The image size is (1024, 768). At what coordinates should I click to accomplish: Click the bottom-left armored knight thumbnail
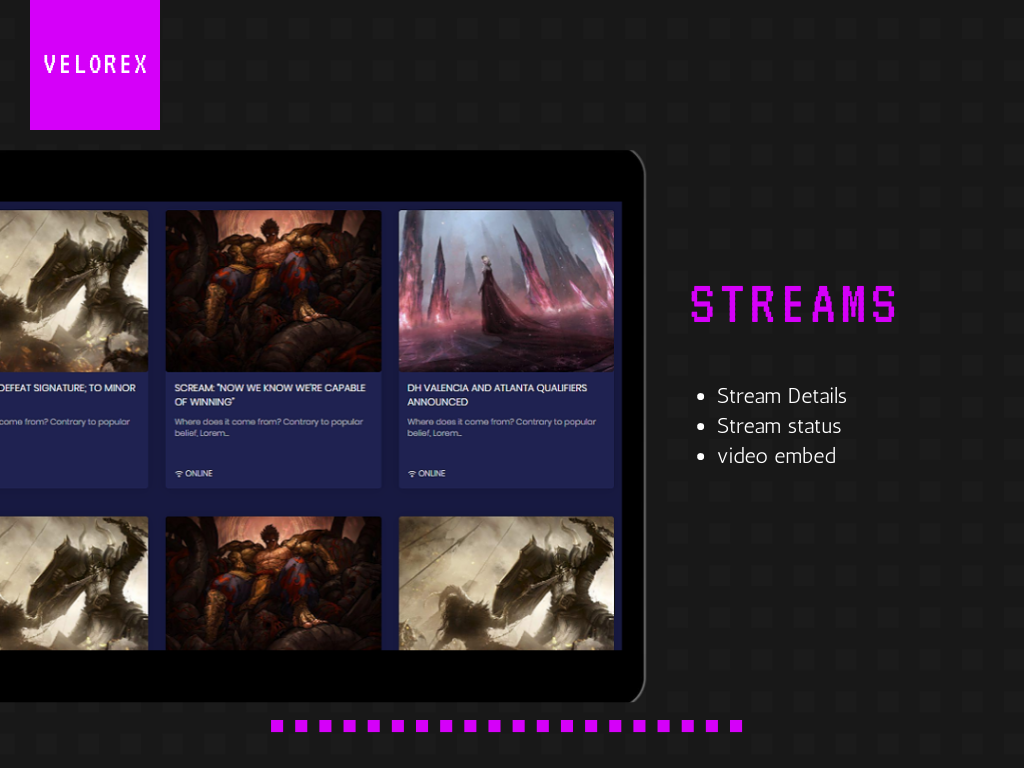[74, 583]
